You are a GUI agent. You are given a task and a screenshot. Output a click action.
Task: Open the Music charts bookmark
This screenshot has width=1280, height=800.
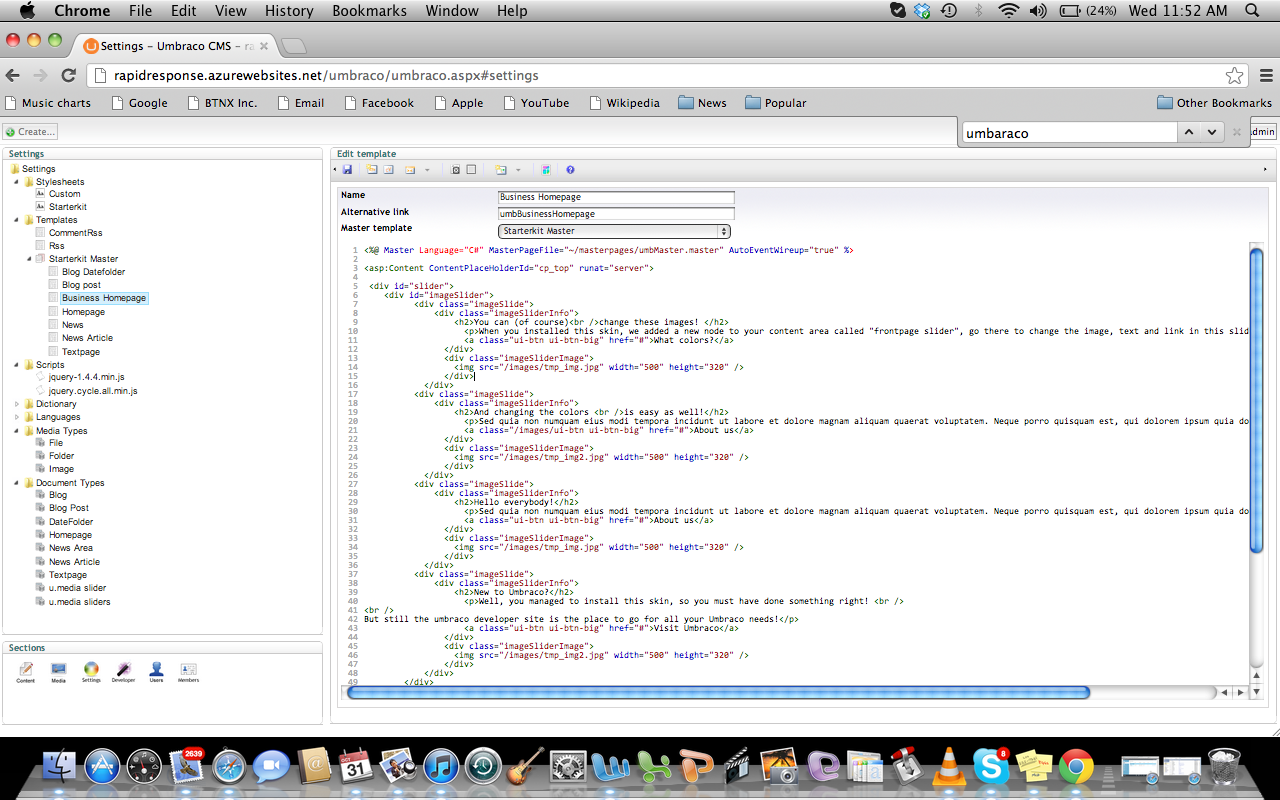pyautogui.click(x=48, y=103)
